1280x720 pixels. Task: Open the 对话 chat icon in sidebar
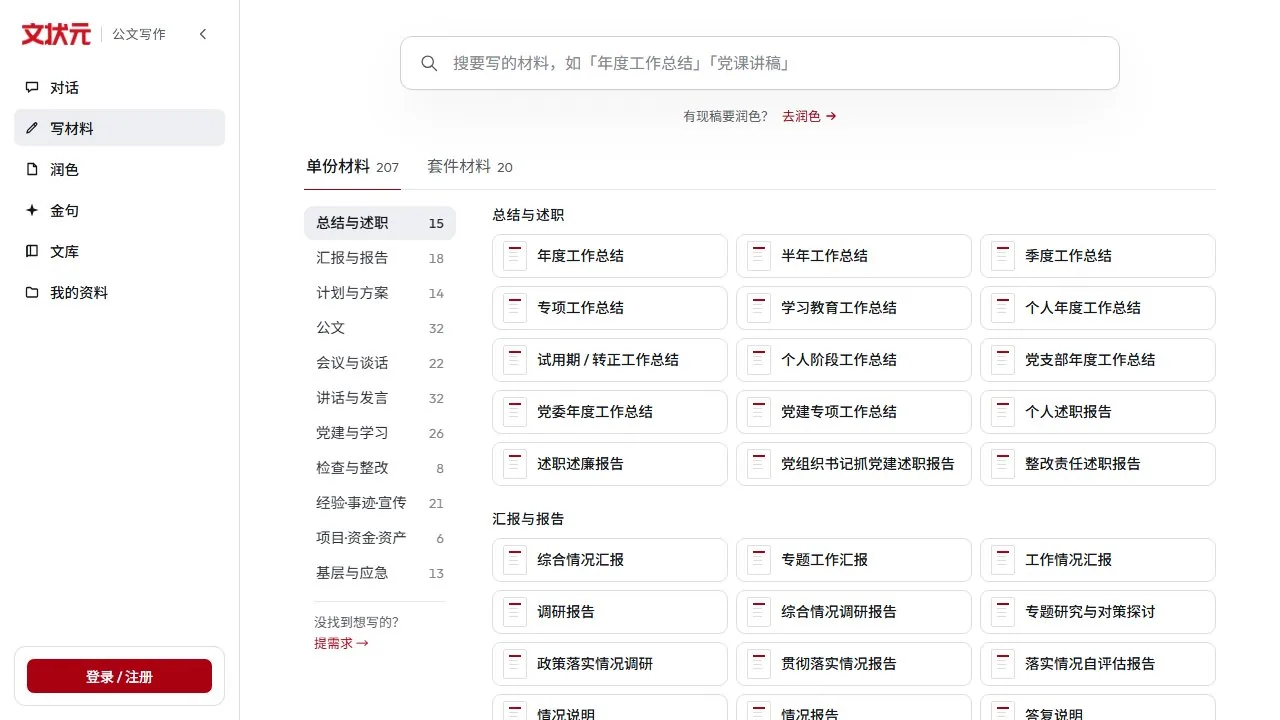(32, 88)
